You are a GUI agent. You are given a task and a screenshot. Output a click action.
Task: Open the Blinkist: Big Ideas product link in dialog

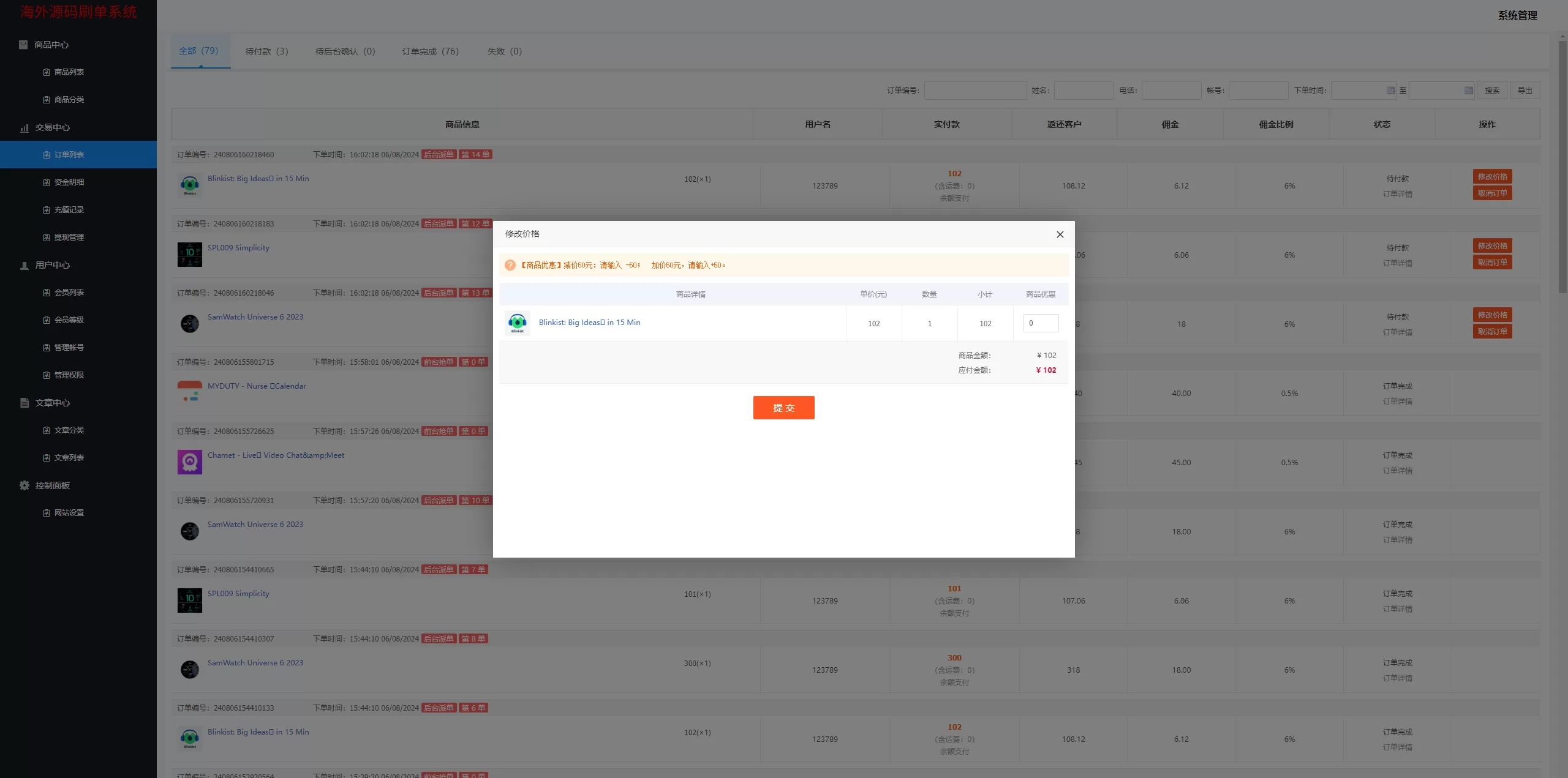click(589, 323)
